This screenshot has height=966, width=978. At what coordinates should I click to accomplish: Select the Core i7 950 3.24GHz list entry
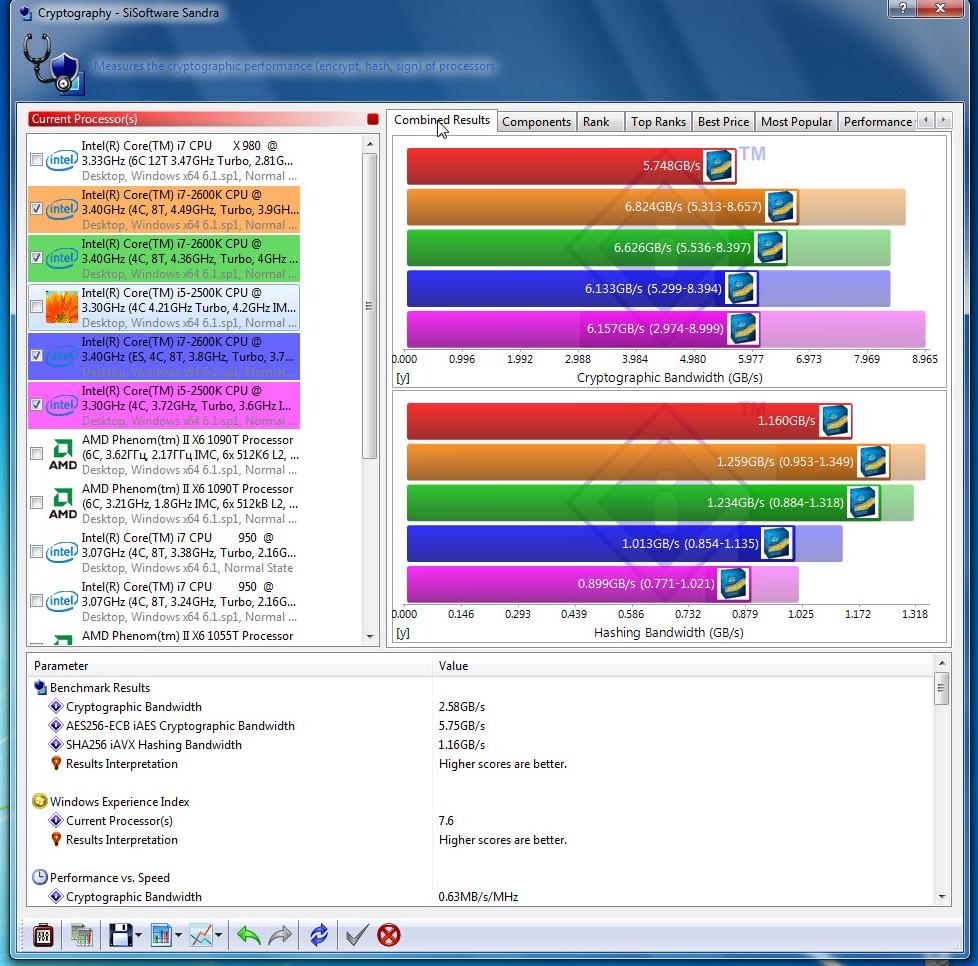pyautogui.click(x=165, y=601)
